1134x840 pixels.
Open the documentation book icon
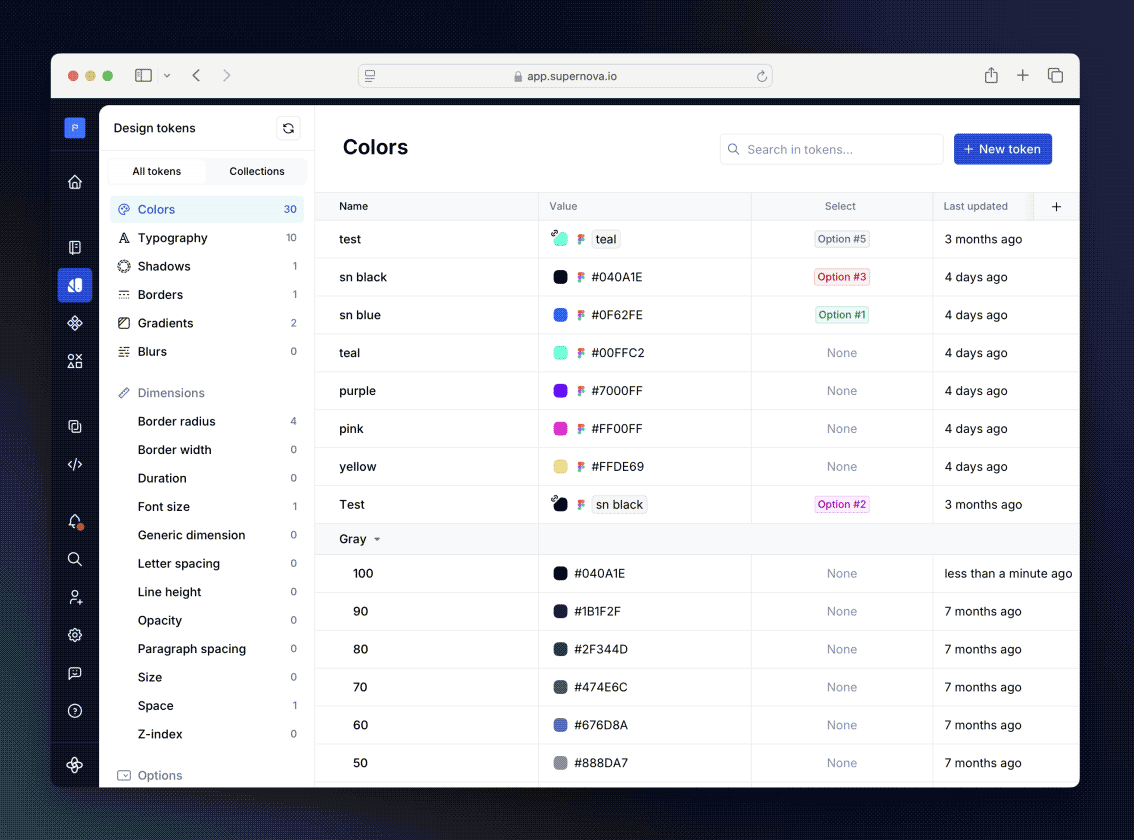tap(75, 247)
